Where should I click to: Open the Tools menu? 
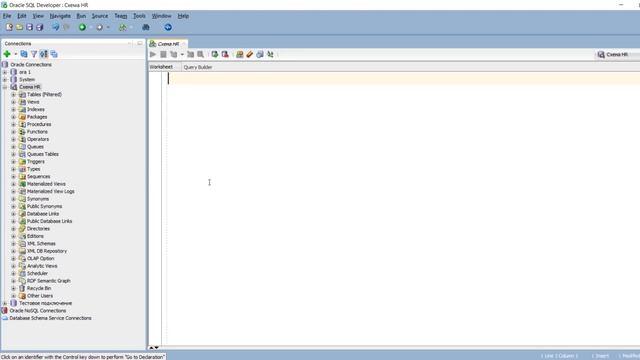pos(139,16)
